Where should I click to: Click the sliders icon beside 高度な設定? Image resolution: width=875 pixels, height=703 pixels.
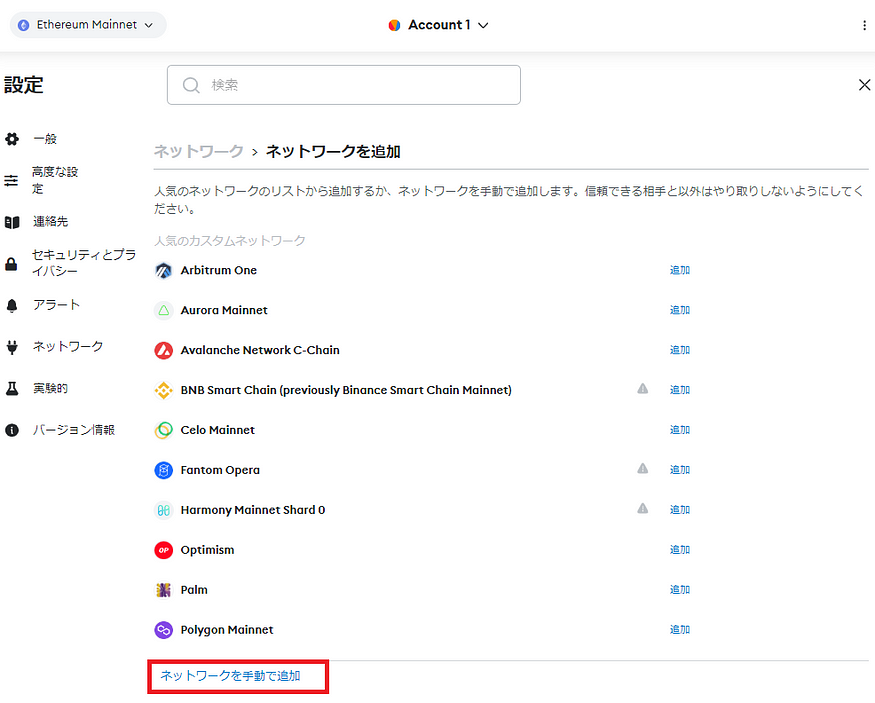11,180
